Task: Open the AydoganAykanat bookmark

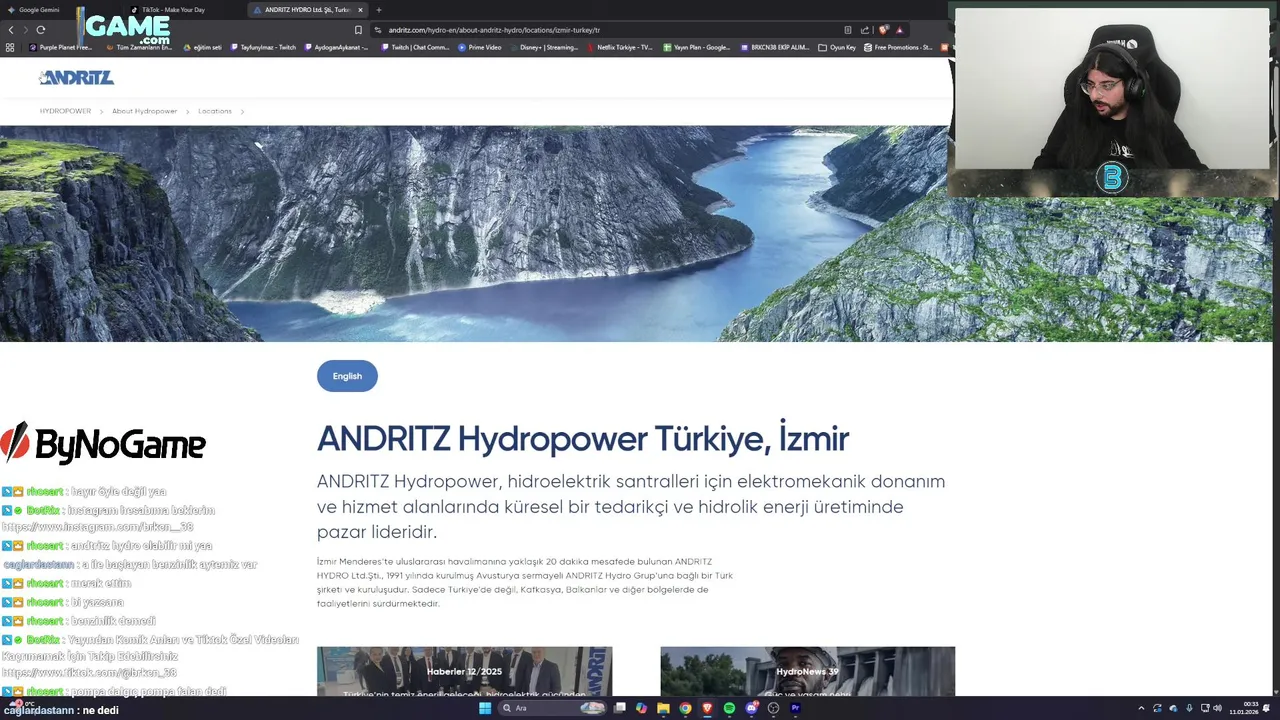Action: pyautogui.click(x=338, y=47)
